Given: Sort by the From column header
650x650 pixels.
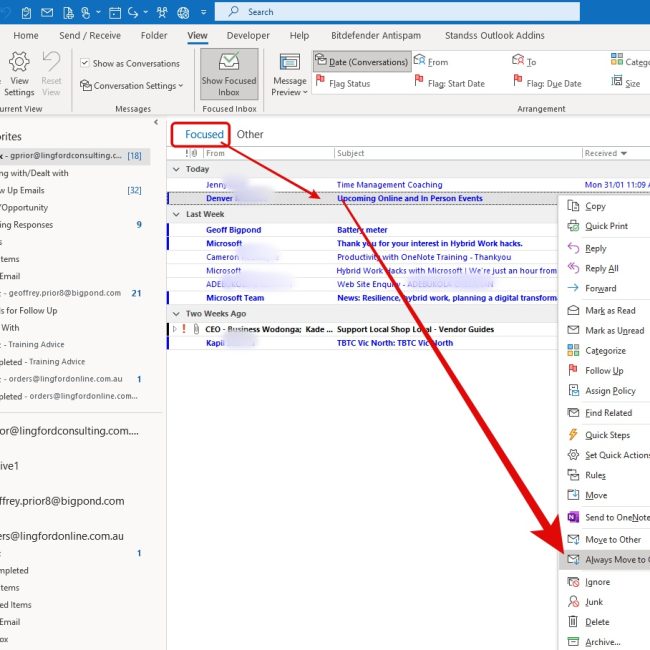Looking at the screenshot, I should (x=215, y=153).
